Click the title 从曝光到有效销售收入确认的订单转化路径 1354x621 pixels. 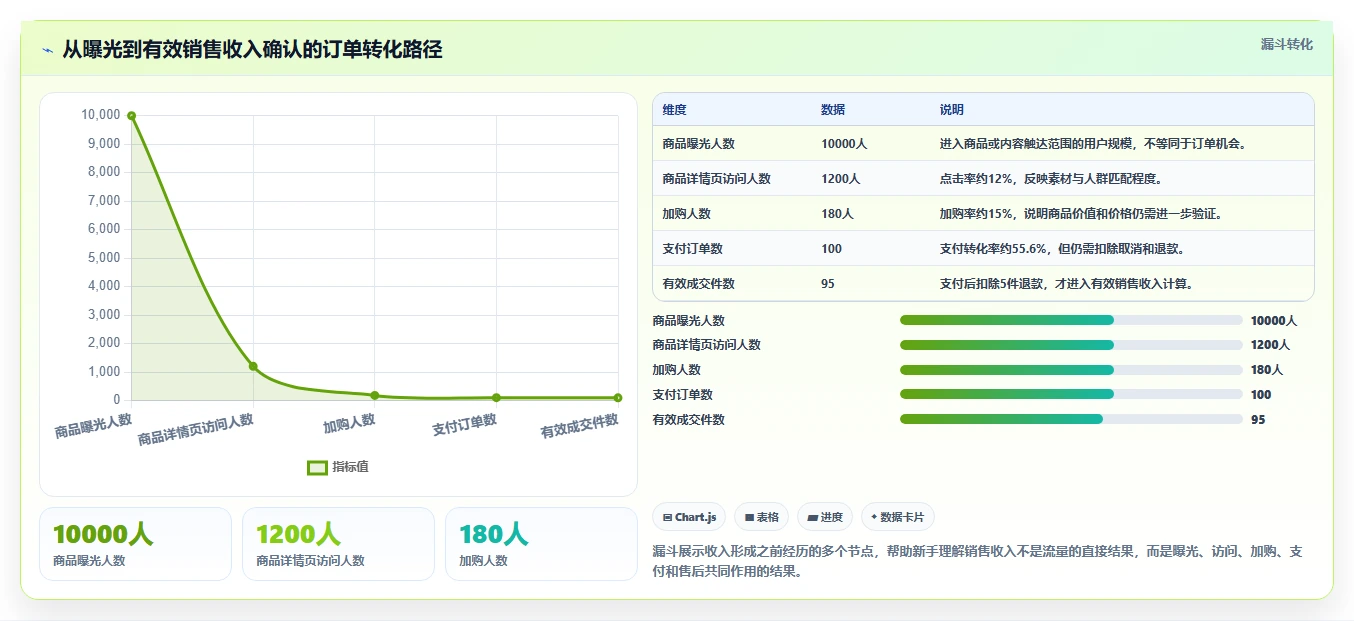point(252,50)
